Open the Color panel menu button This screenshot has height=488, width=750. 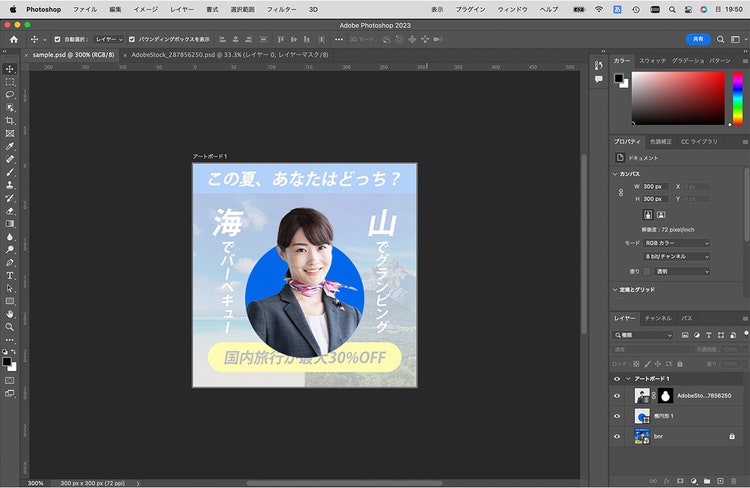coord(745,61)
